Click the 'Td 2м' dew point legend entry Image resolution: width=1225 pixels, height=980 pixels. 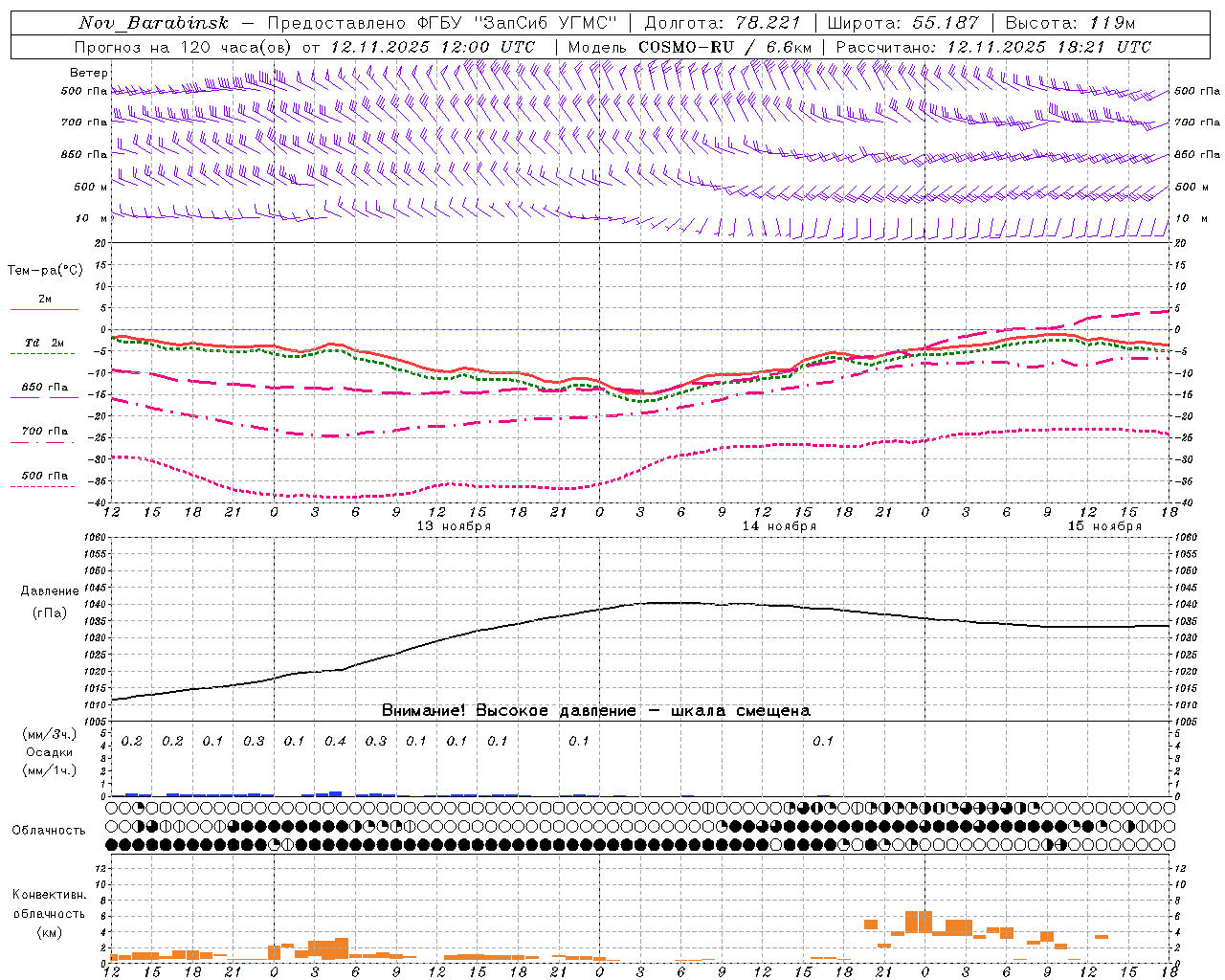click(45, 343)
